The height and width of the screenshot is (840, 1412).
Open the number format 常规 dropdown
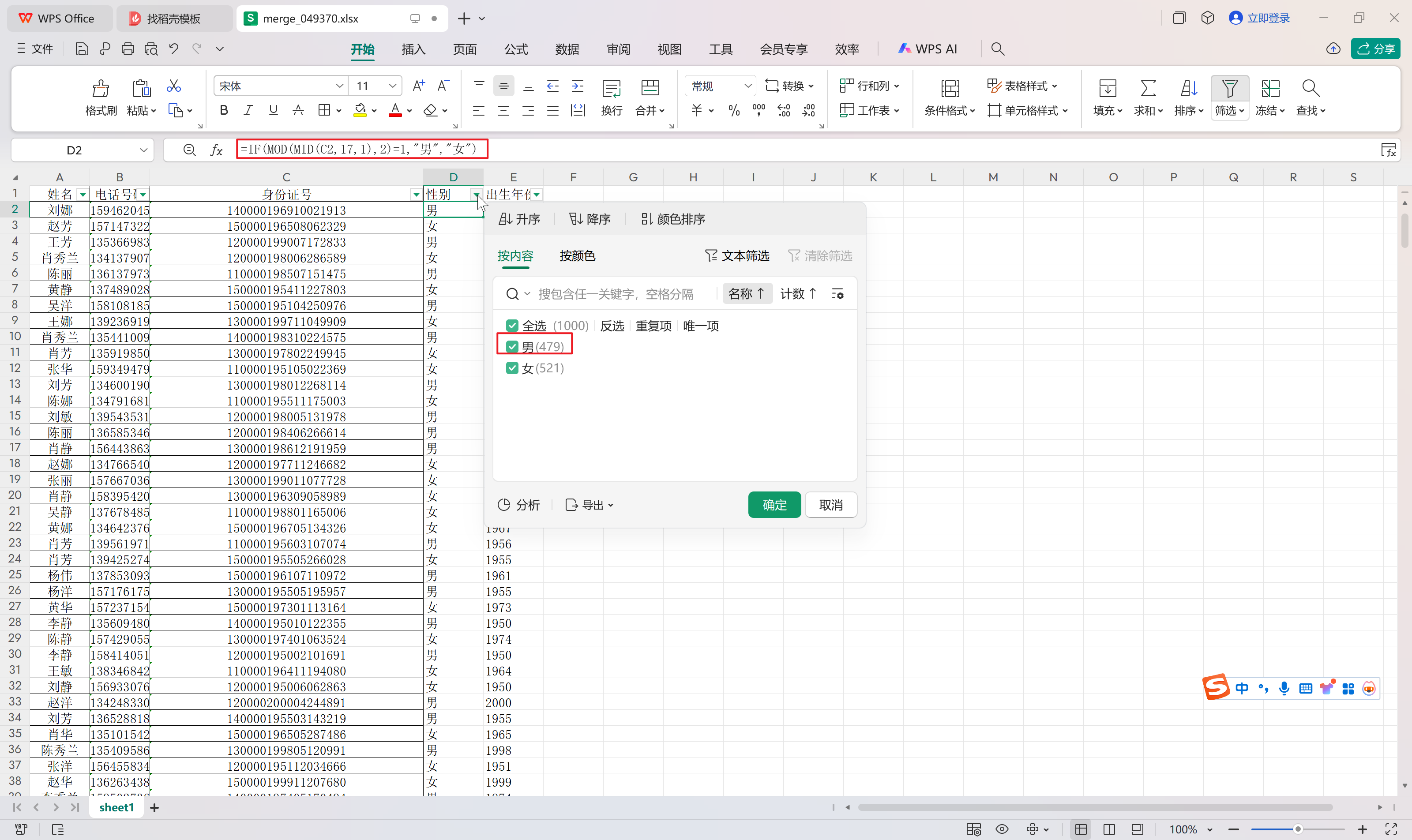pos(748,86)
